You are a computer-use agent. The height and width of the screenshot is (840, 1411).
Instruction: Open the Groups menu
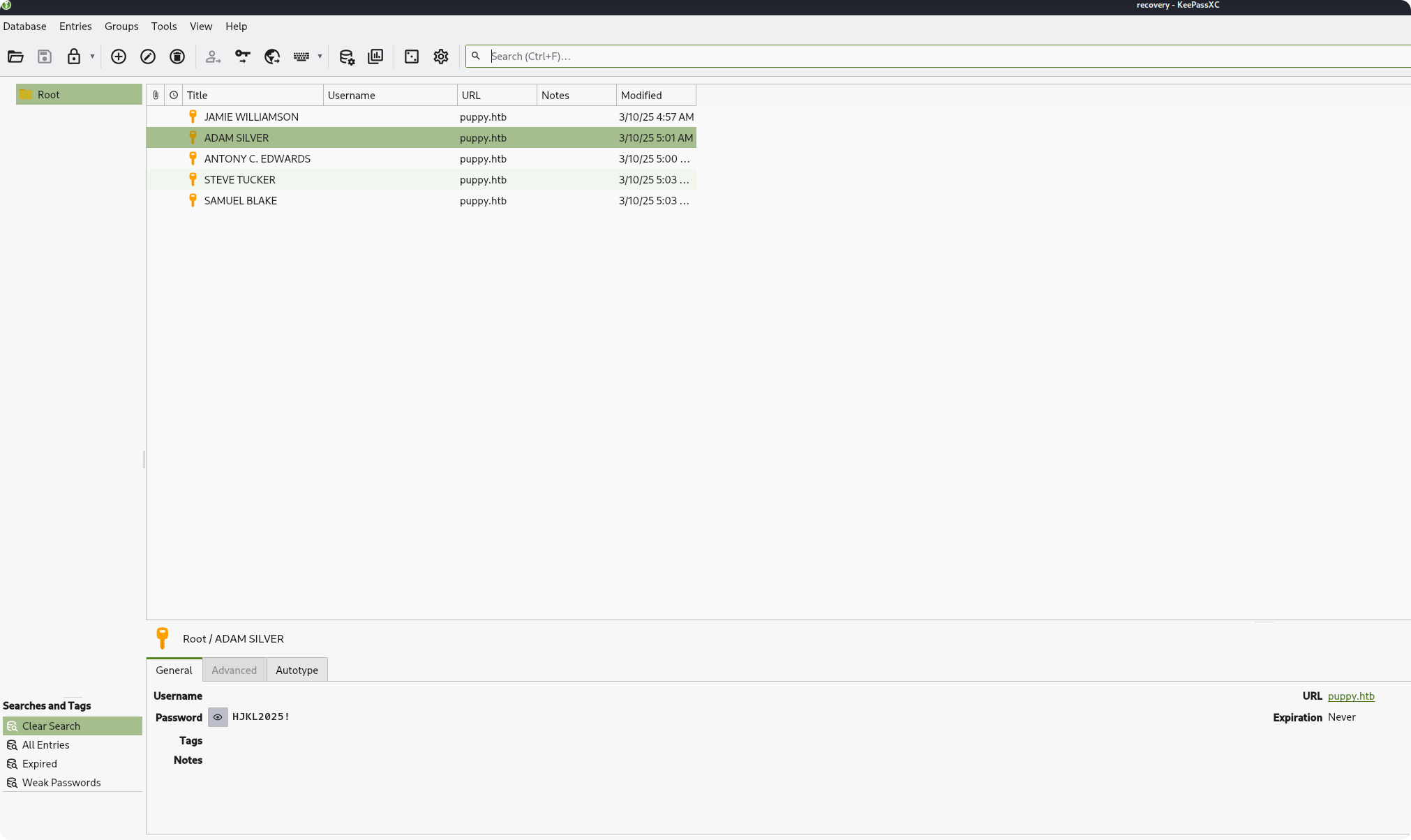click(x=121, y=27)
